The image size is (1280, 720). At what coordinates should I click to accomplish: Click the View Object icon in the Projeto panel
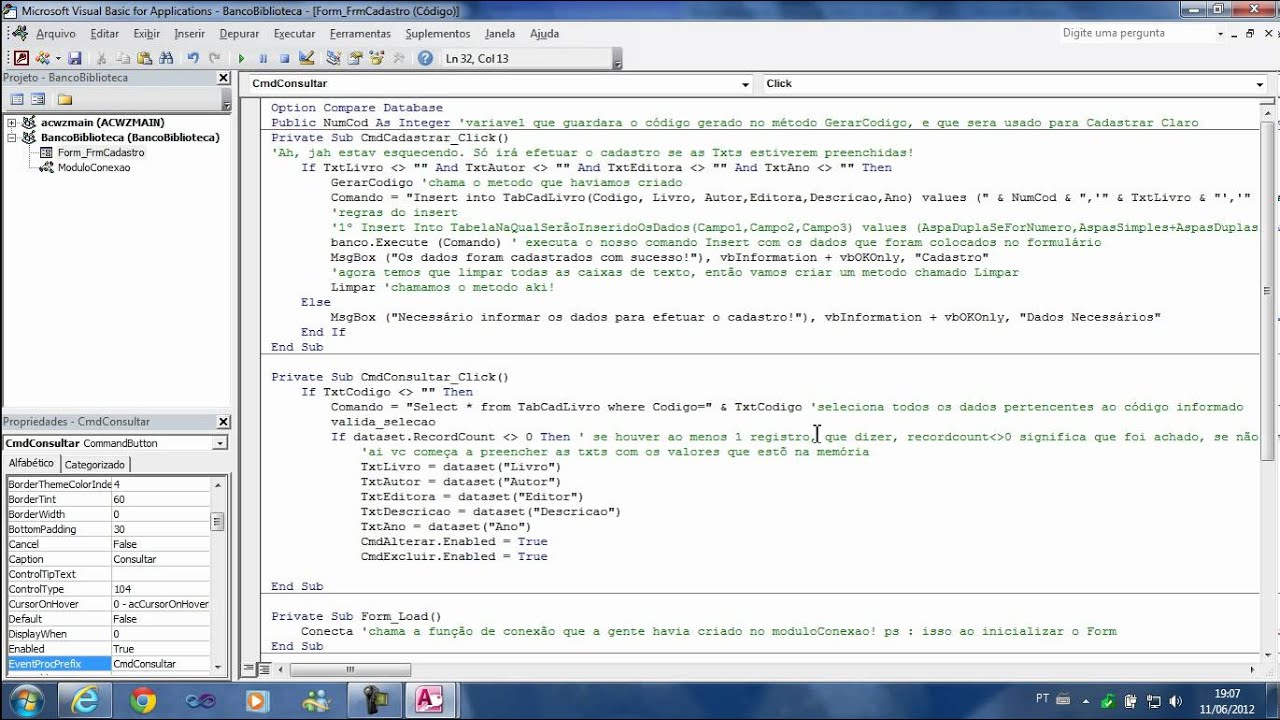[x=38, y=99]
